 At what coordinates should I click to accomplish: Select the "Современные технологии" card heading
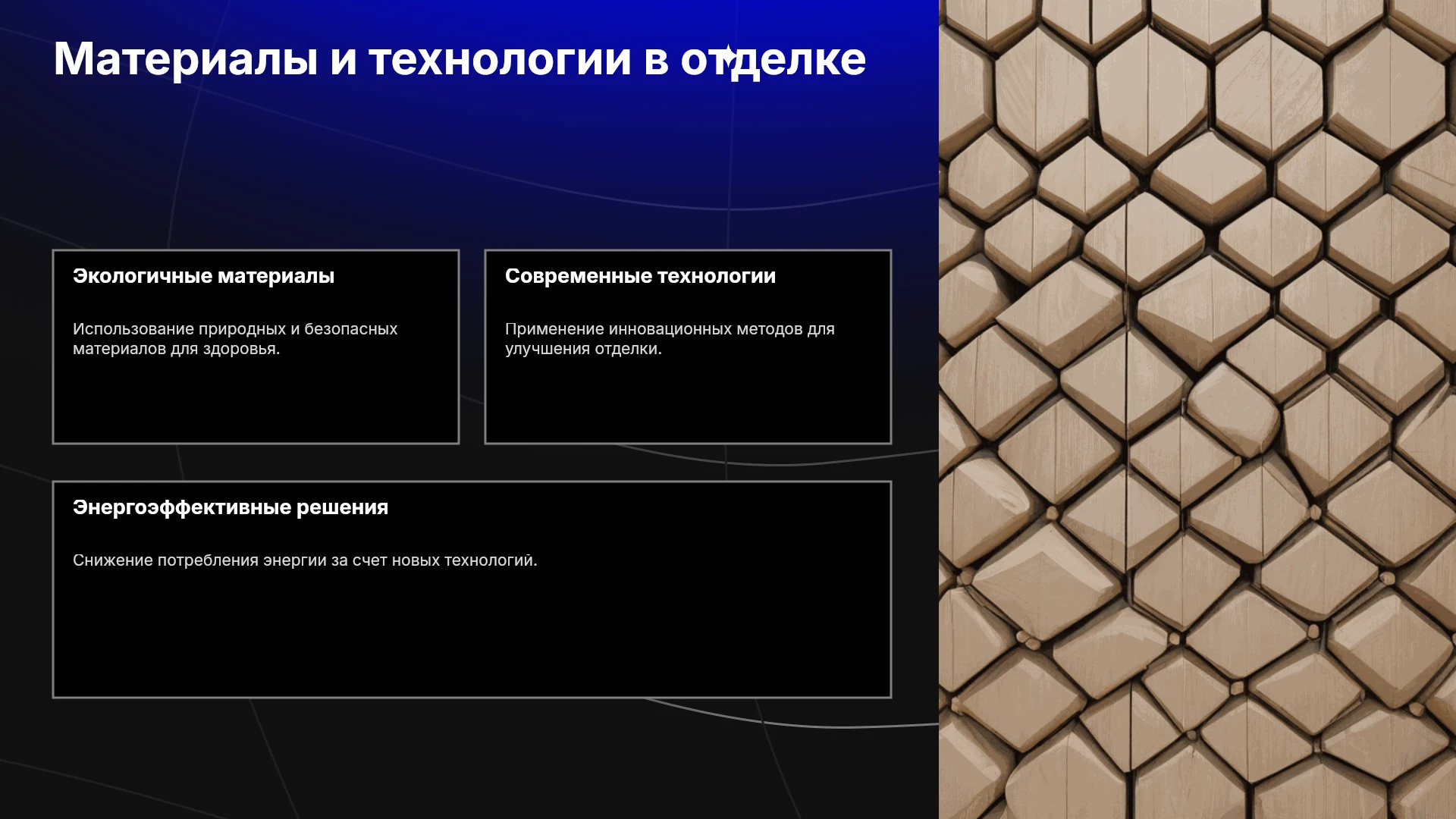640,276
